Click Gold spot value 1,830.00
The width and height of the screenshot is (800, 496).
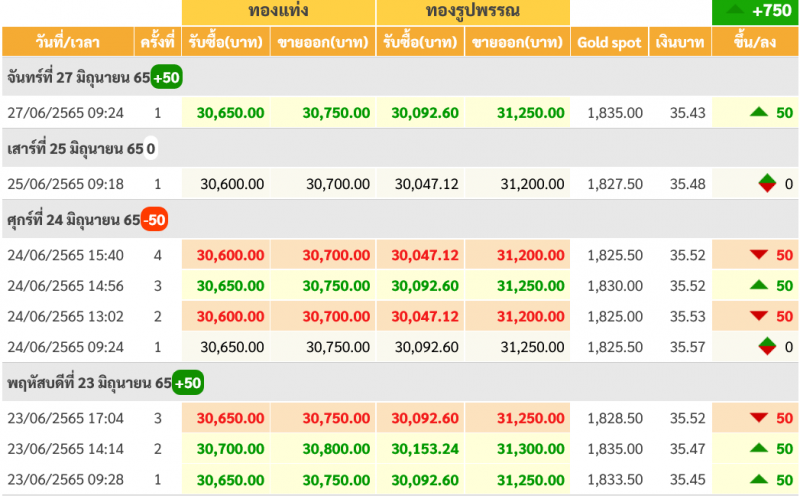615,286
